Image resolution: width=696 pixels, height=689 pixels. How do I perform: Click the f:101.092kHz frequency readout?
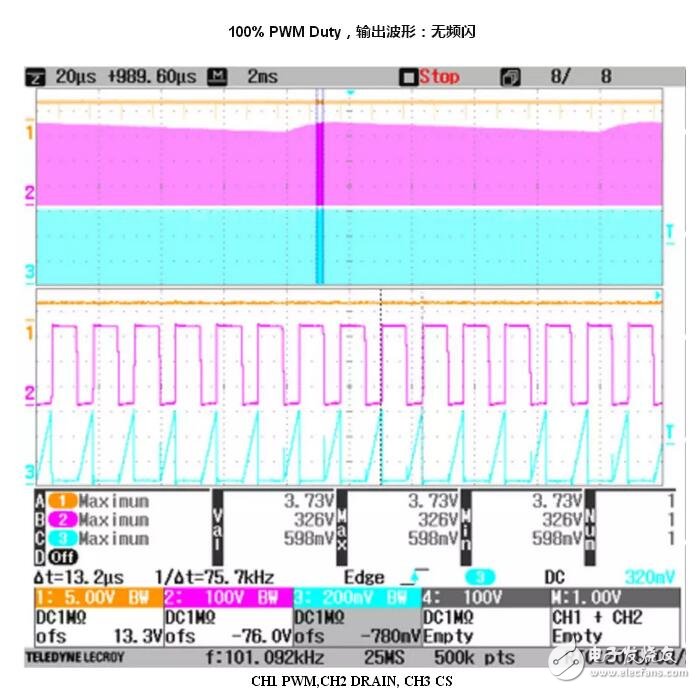click(265, 657)
